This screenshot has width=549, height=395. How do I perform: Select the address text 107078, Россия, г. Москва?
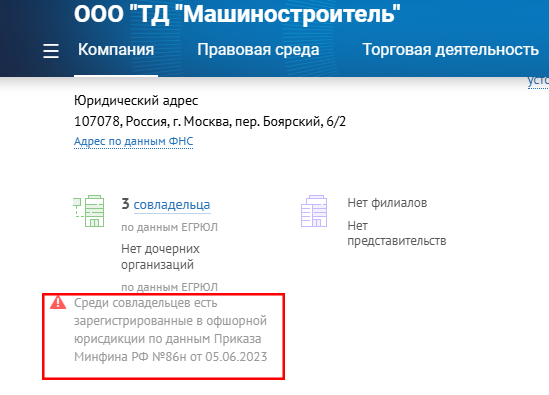pos(152,122)
